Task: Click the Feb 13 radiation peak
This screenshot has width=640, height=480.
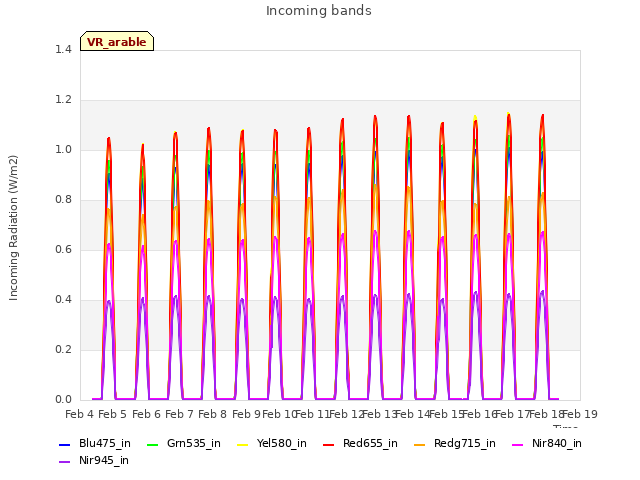Action: (375, 117)
